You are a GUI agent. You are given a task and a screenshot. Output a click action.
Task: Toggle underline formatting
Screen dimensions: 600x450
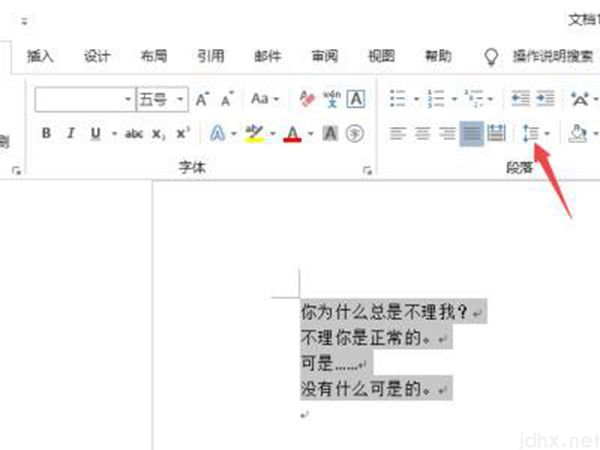(x=96, y=134)
